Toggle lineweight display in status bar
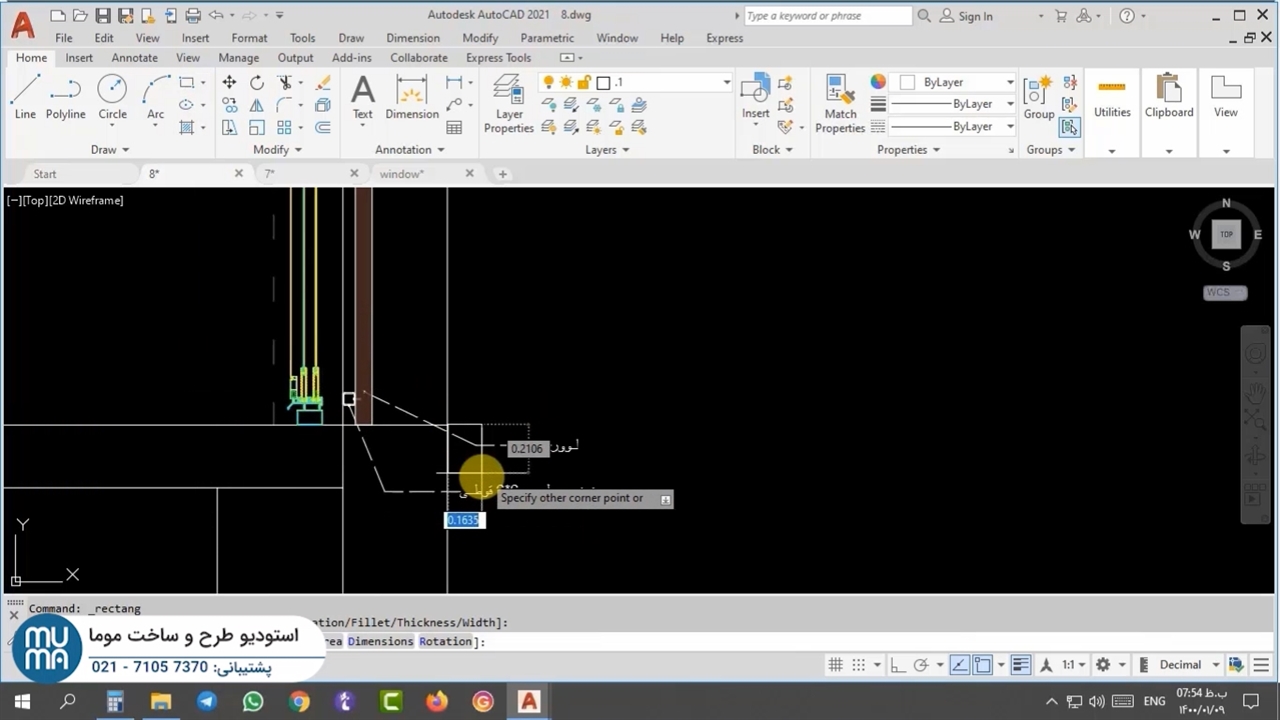The height and width of the screenshot is (720, 1280). (1020, 665)
